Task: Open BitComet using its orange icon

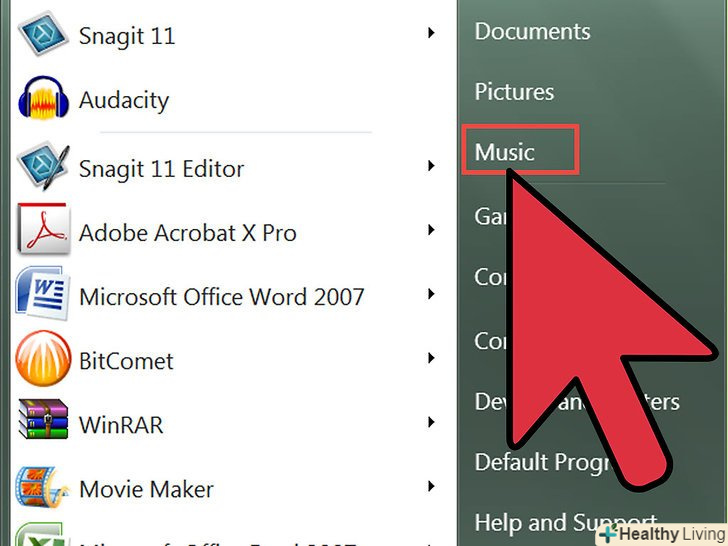Action: click(x=43, y=361)
